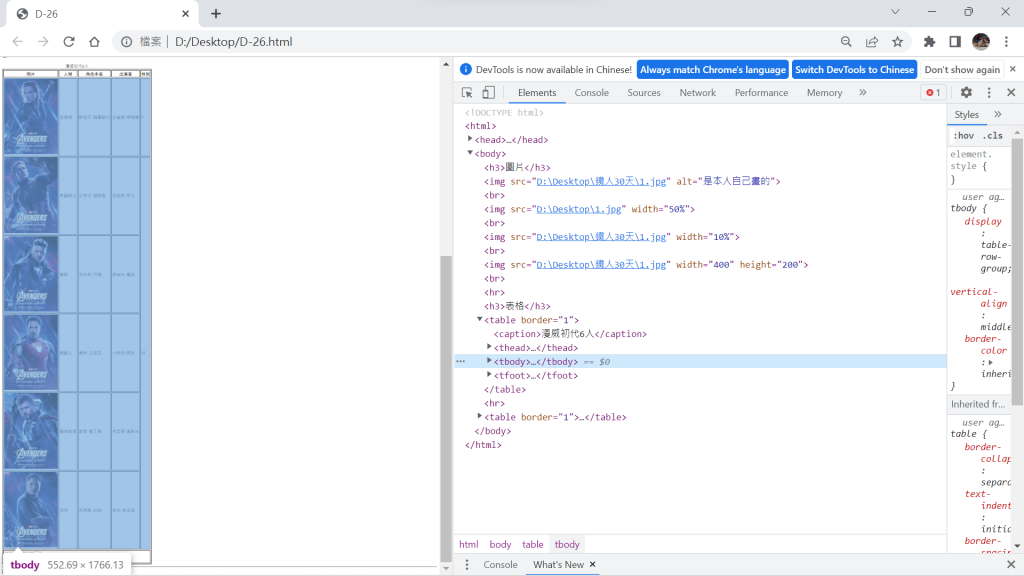Close the DevTools panel
This screenshot has width=1024, height=576.
click(x=1011, y=93)
